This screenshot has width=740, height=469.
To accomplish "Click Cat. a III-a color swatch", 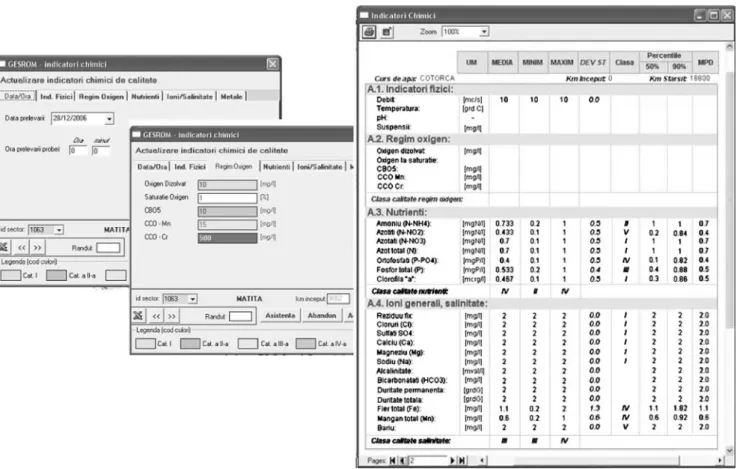I will point(248,343).
